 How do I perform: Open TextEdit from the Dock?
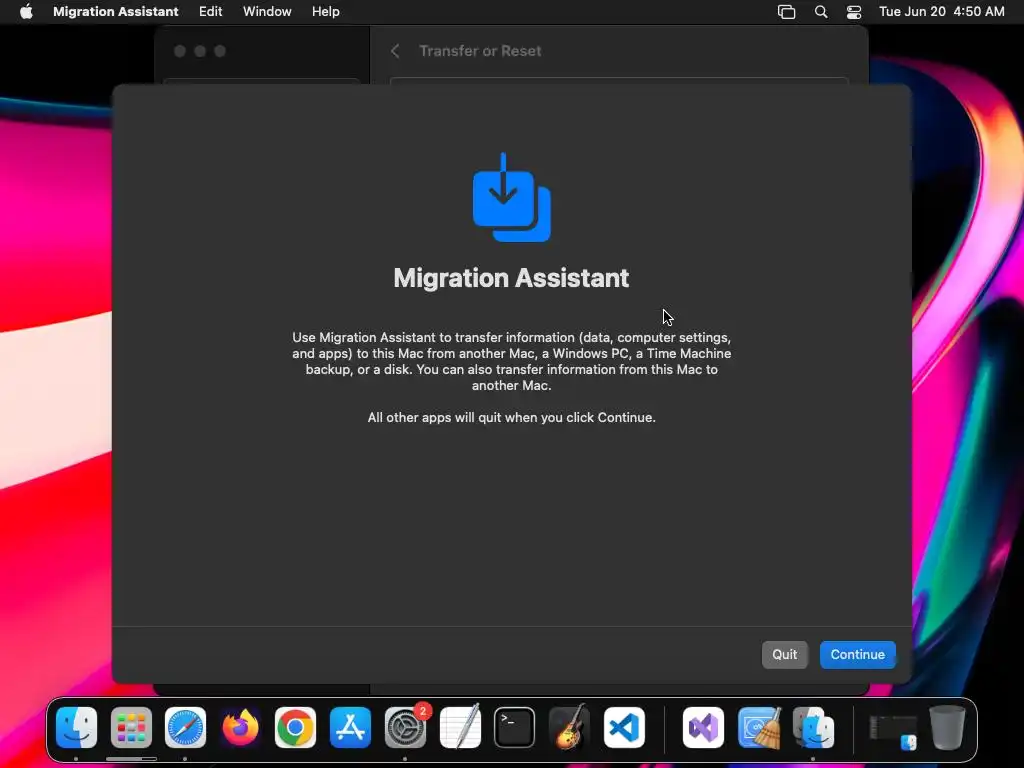pos(460,728)
